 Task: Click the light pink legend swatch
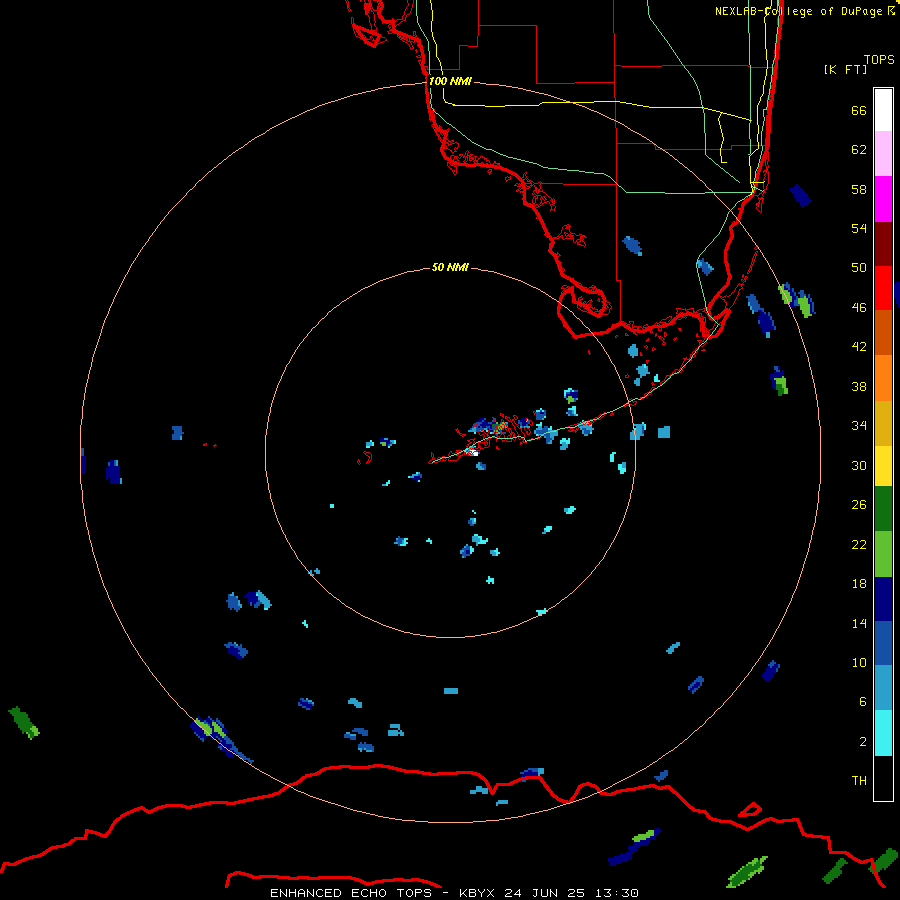(883, 153)
